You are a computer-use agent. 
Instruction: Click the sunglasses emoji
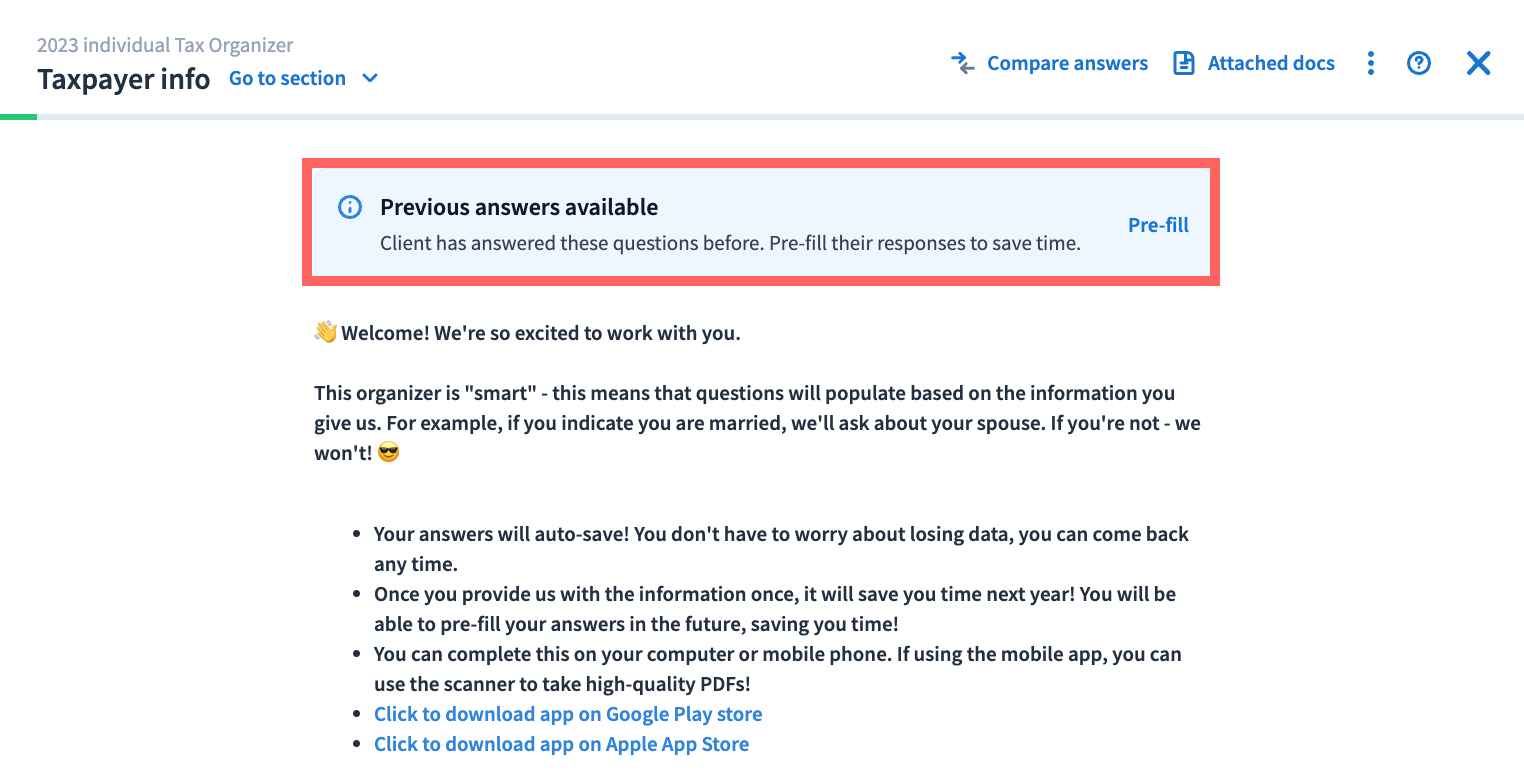click(389, 453)
